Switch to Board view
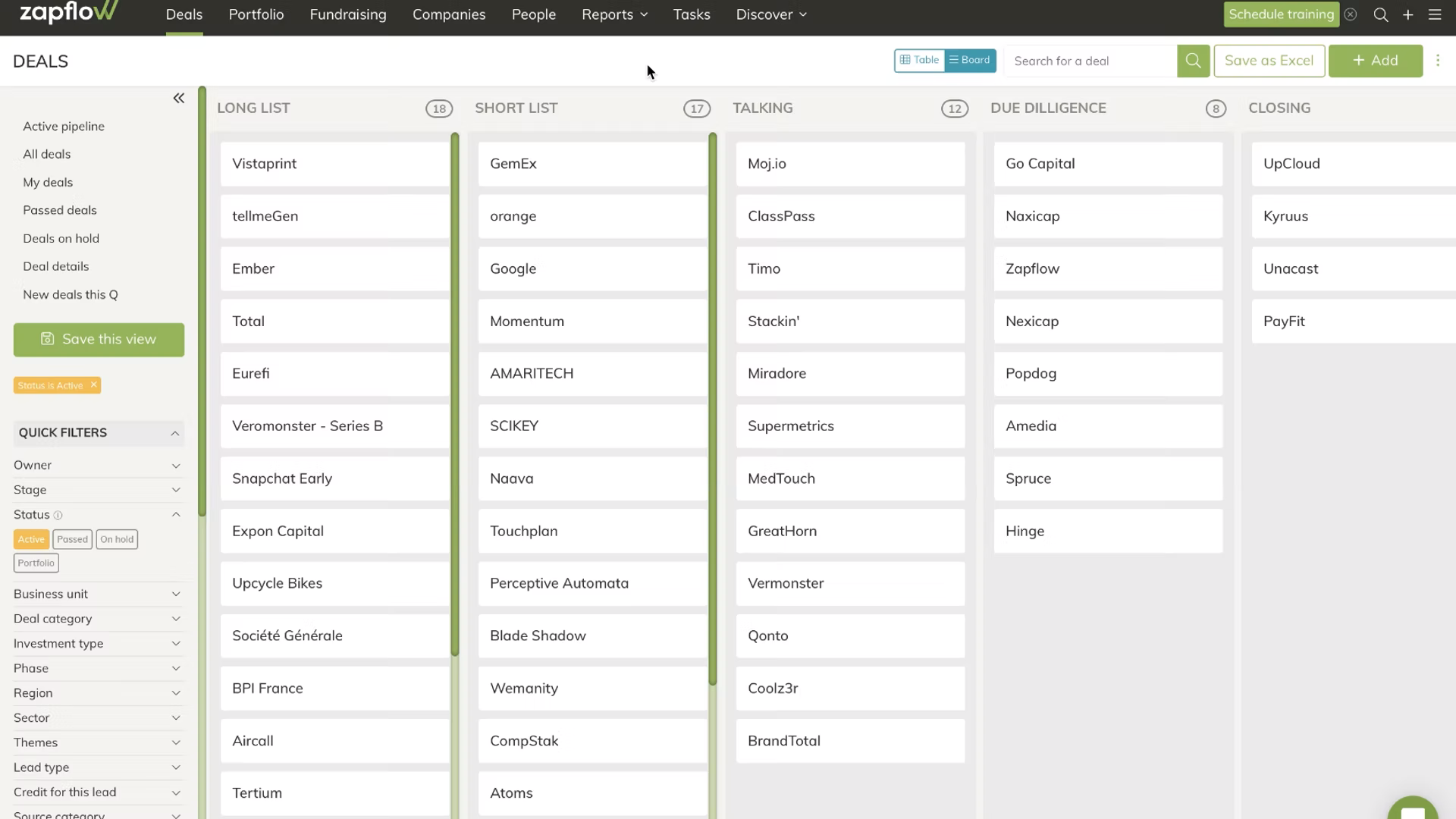The width and height of the screenshot is (1456, 819). click(971, 61)
